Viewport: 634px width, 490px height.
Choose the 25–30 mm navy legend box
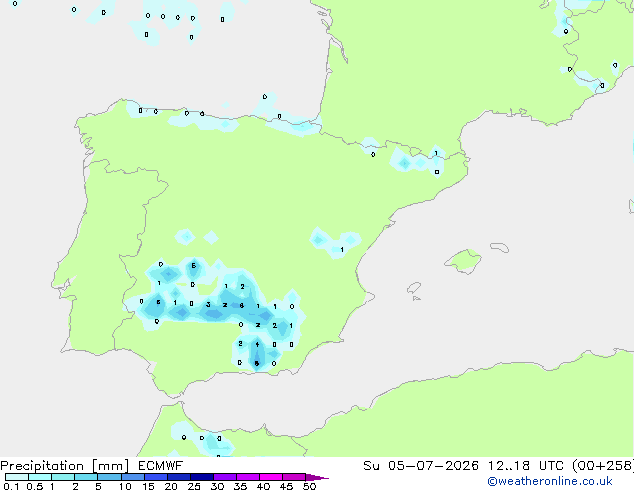coord(201,477)
